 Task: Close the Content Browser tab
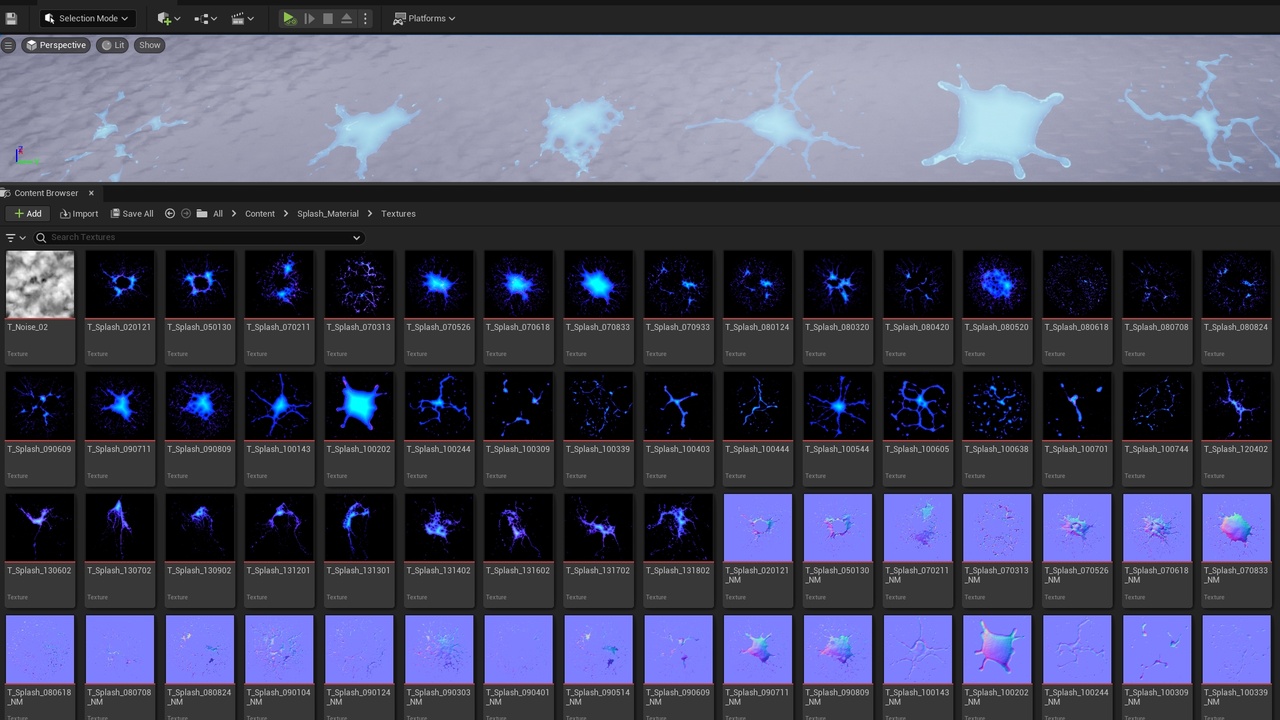[91, 193]
